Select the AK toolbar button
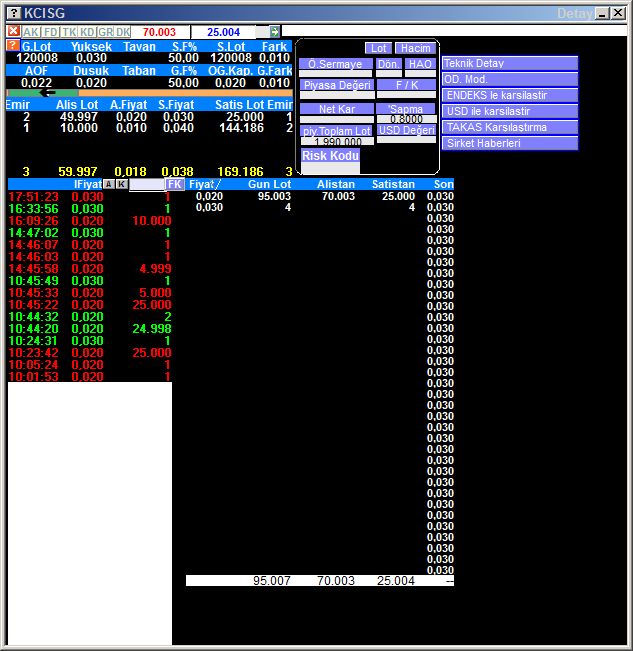The image size is (633, 651). tap(30, 32)
